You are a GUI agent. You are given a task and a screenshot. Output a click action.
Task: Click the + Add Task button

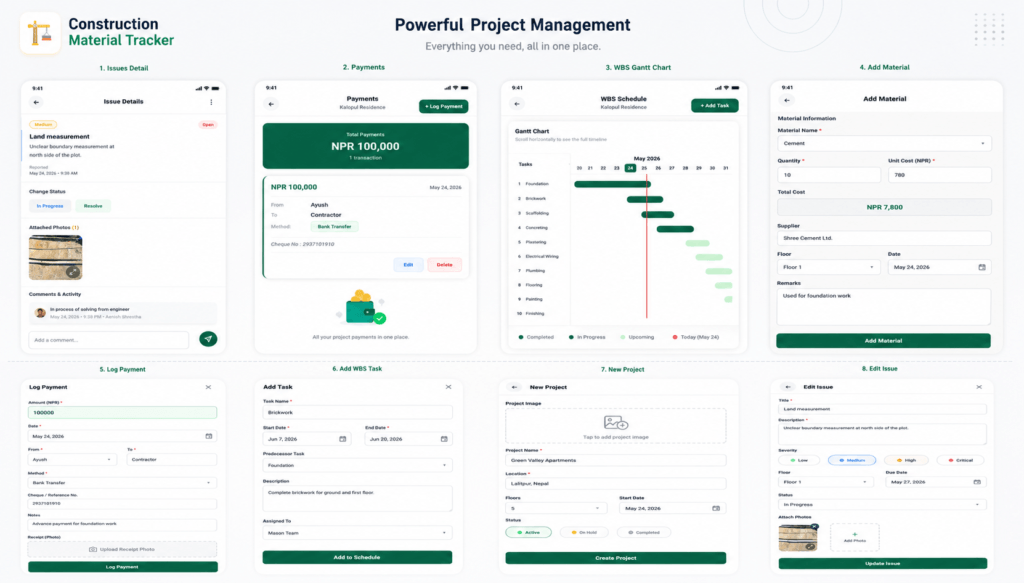[x=714, y=106]
